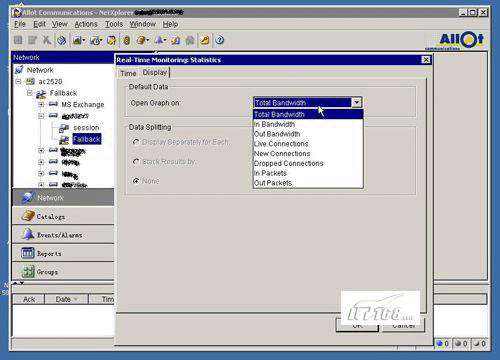Open the Reports navigation pane
Viewport: 500px width, 360px height.
[x=63, y=253]
